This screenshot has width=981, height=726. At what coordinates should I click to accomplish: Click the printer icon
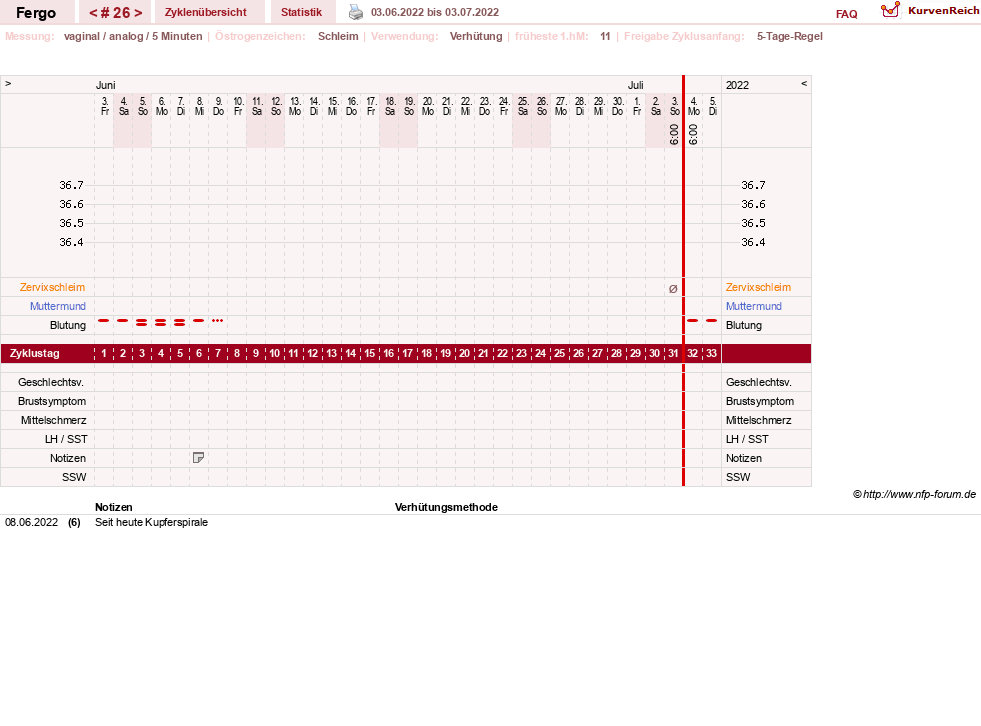[355, 12]
